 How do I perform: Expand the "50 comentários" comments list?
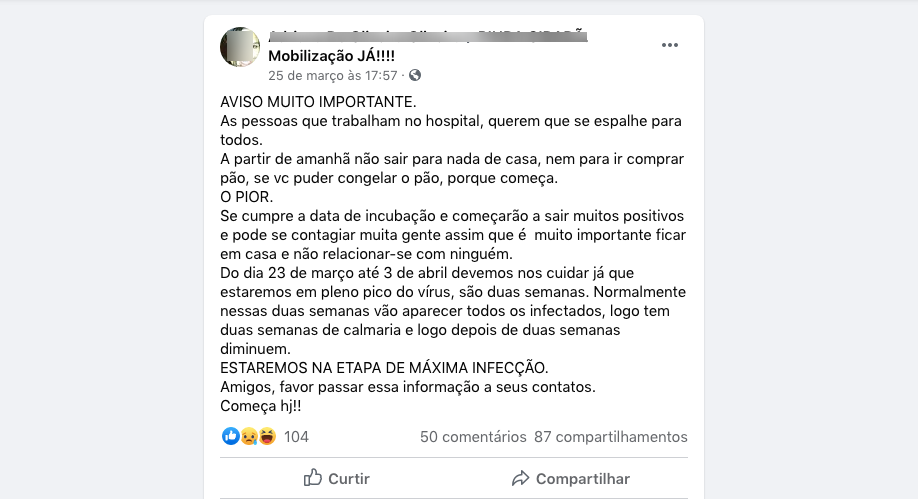[473, 437]
